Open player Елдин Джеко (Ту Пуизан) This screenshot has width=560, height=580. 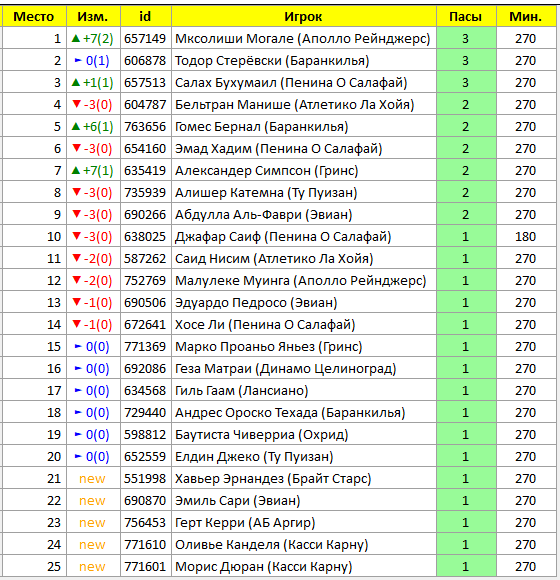pyautogui.click(x=254, y=457)
